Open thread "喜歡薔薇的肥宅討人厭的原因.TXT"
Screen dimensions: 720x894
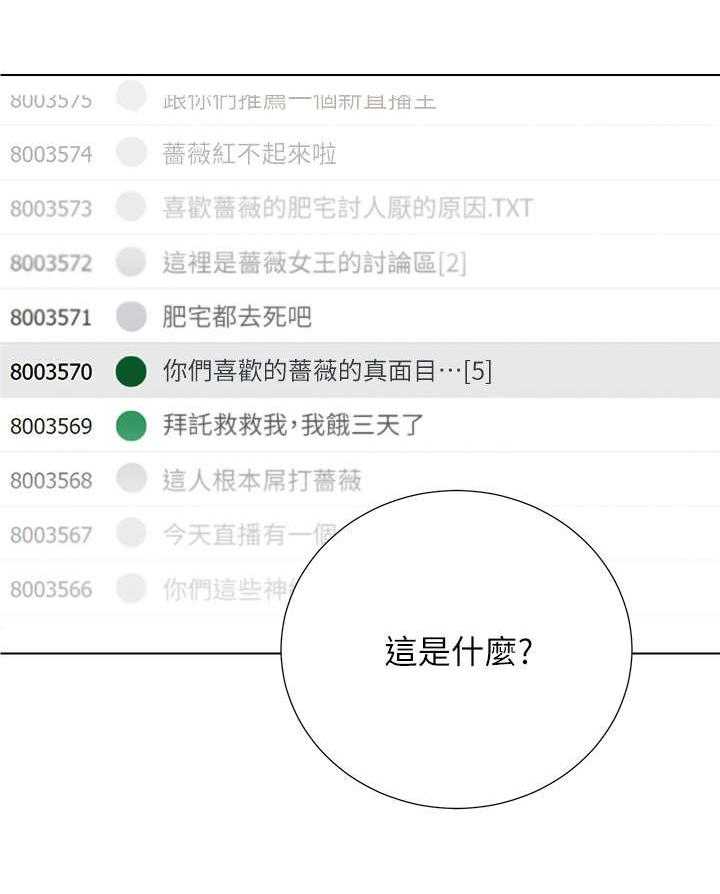[x=347, y=208]
